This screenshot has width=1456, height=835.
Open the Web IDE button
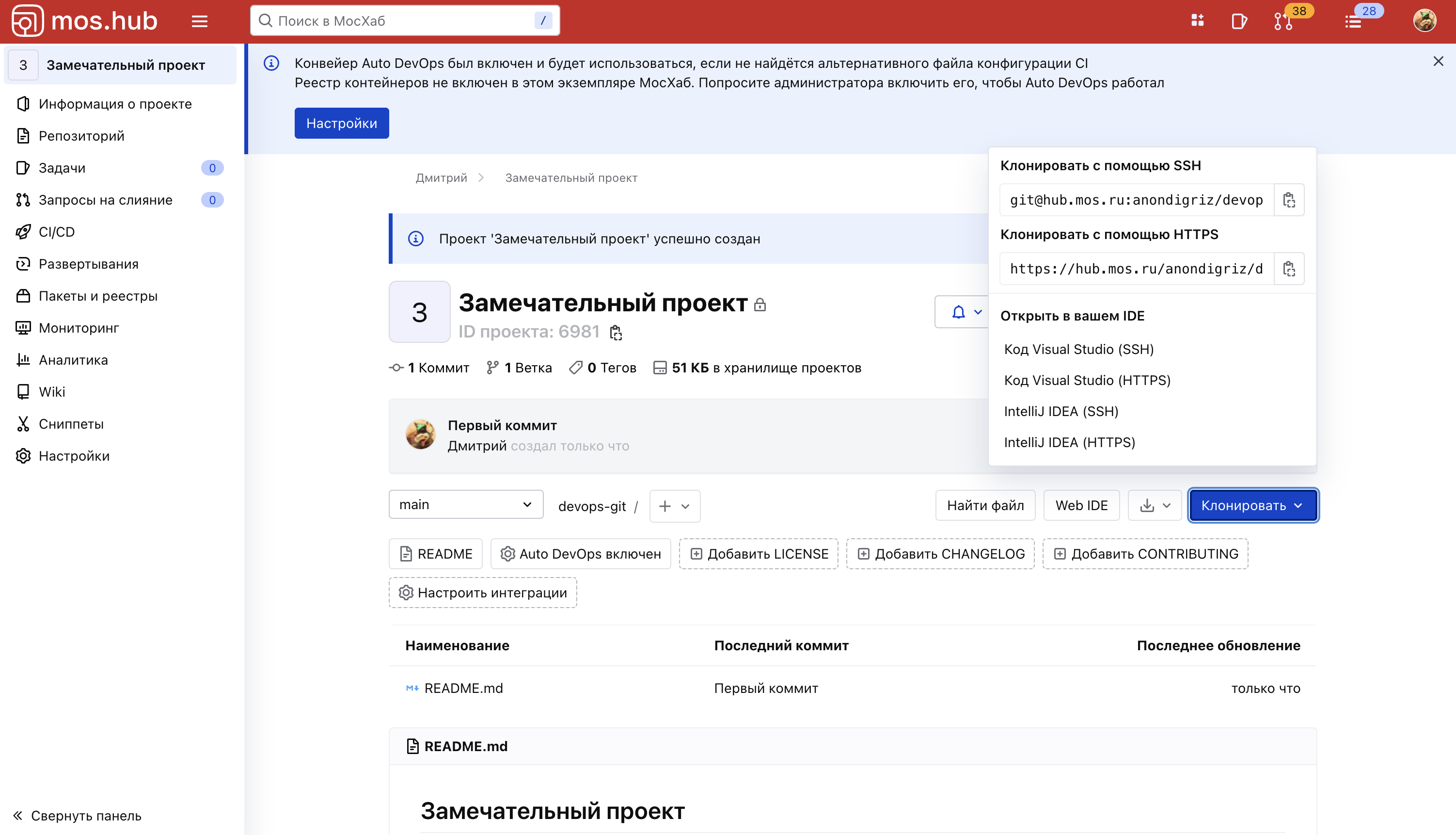click(1081, 506)
